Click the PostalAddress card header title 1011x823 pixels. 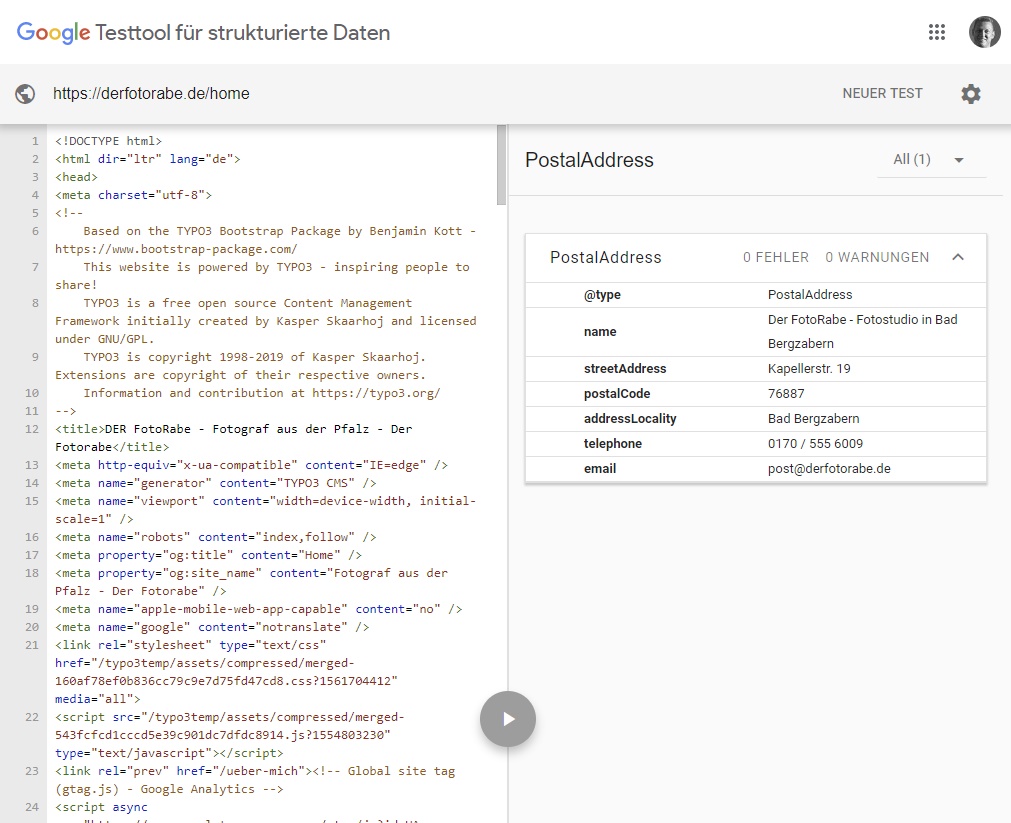point(605,258)
